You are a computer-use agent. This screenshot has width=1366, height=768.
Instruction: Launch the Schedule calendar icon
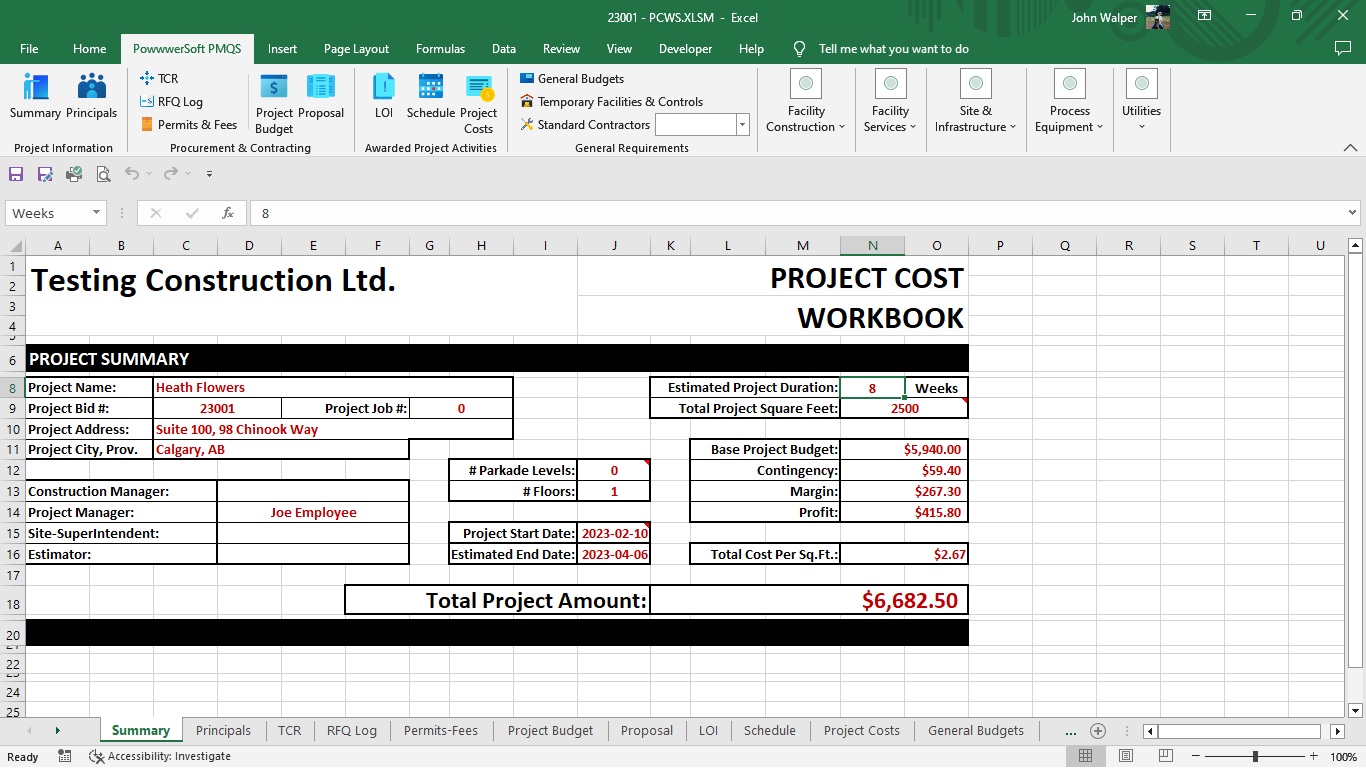coord(431,97)
